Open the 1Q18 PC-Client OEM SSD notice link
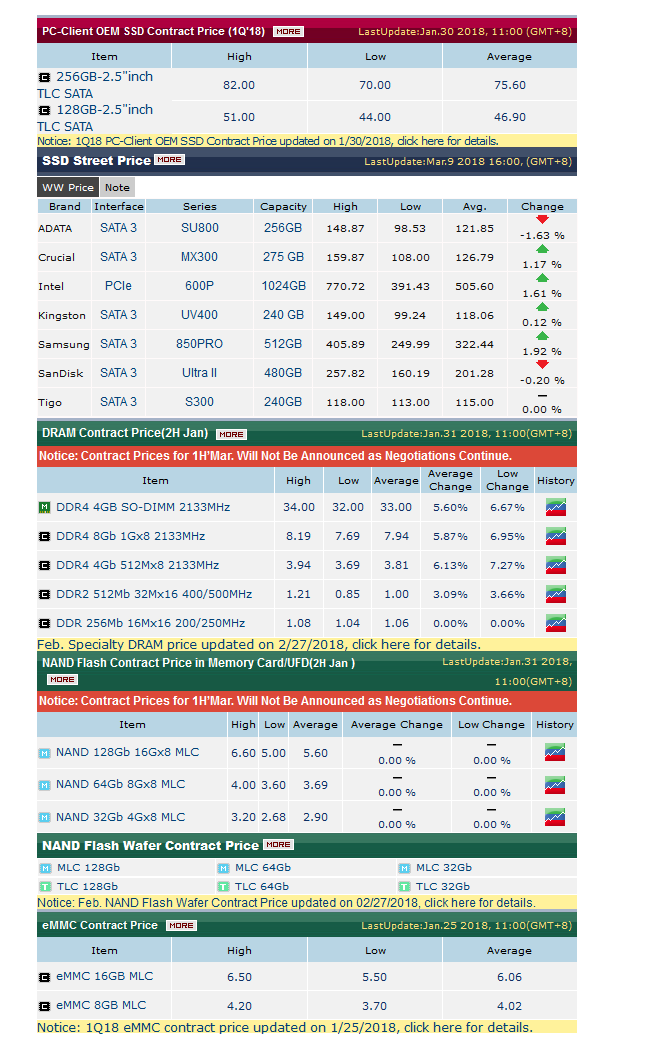This screenshot has width=645, height=1053. 267,141
